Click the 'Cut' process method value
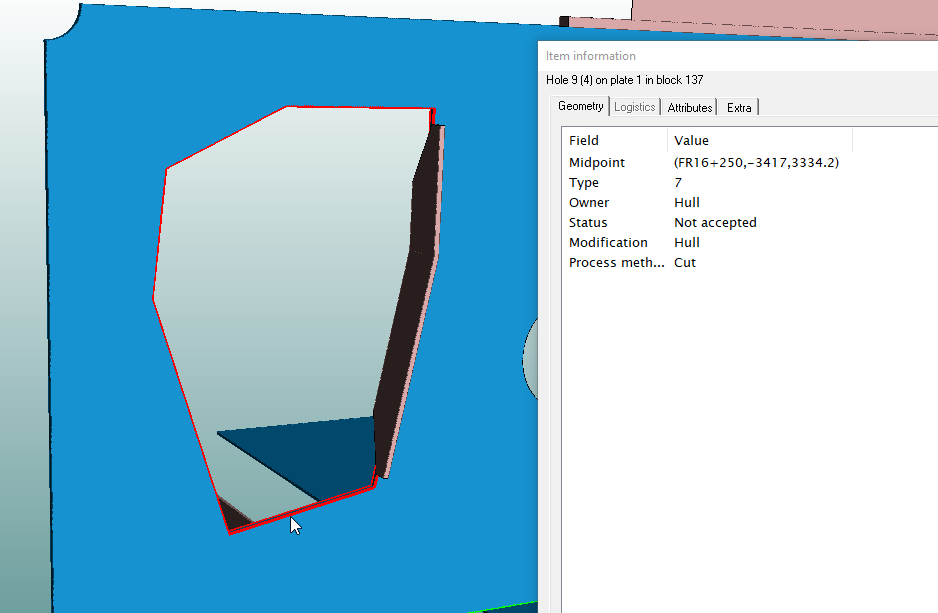 [685, 263]
